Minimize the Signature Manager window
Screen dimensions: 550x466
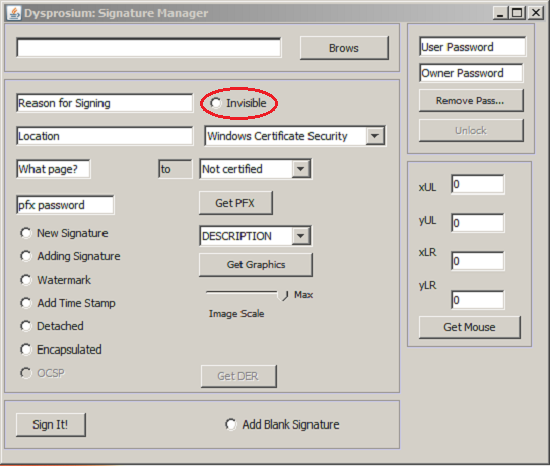pos(500,13)
